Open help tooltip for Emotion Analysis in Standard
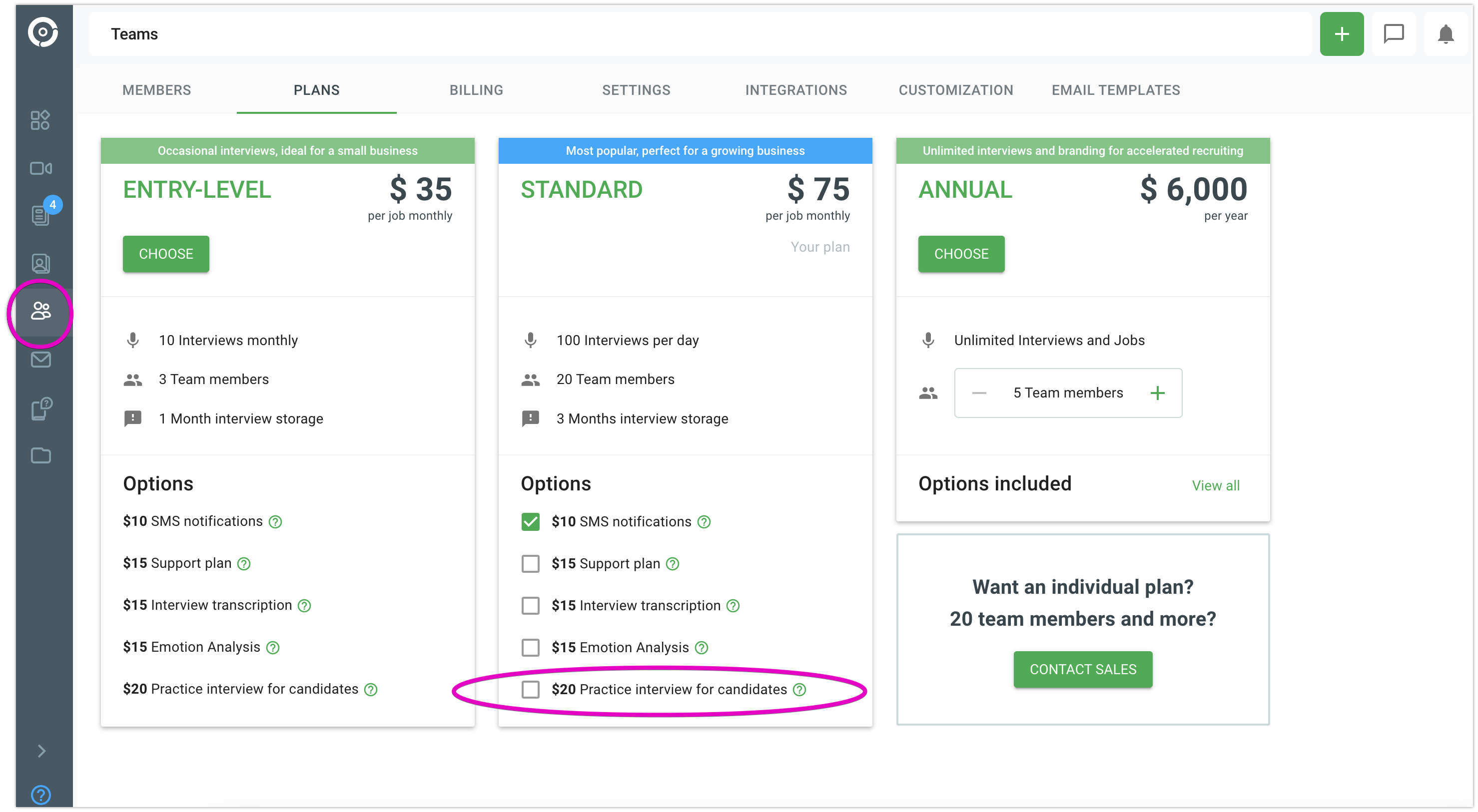1478x812 pixels. click(x=701, y=647)
